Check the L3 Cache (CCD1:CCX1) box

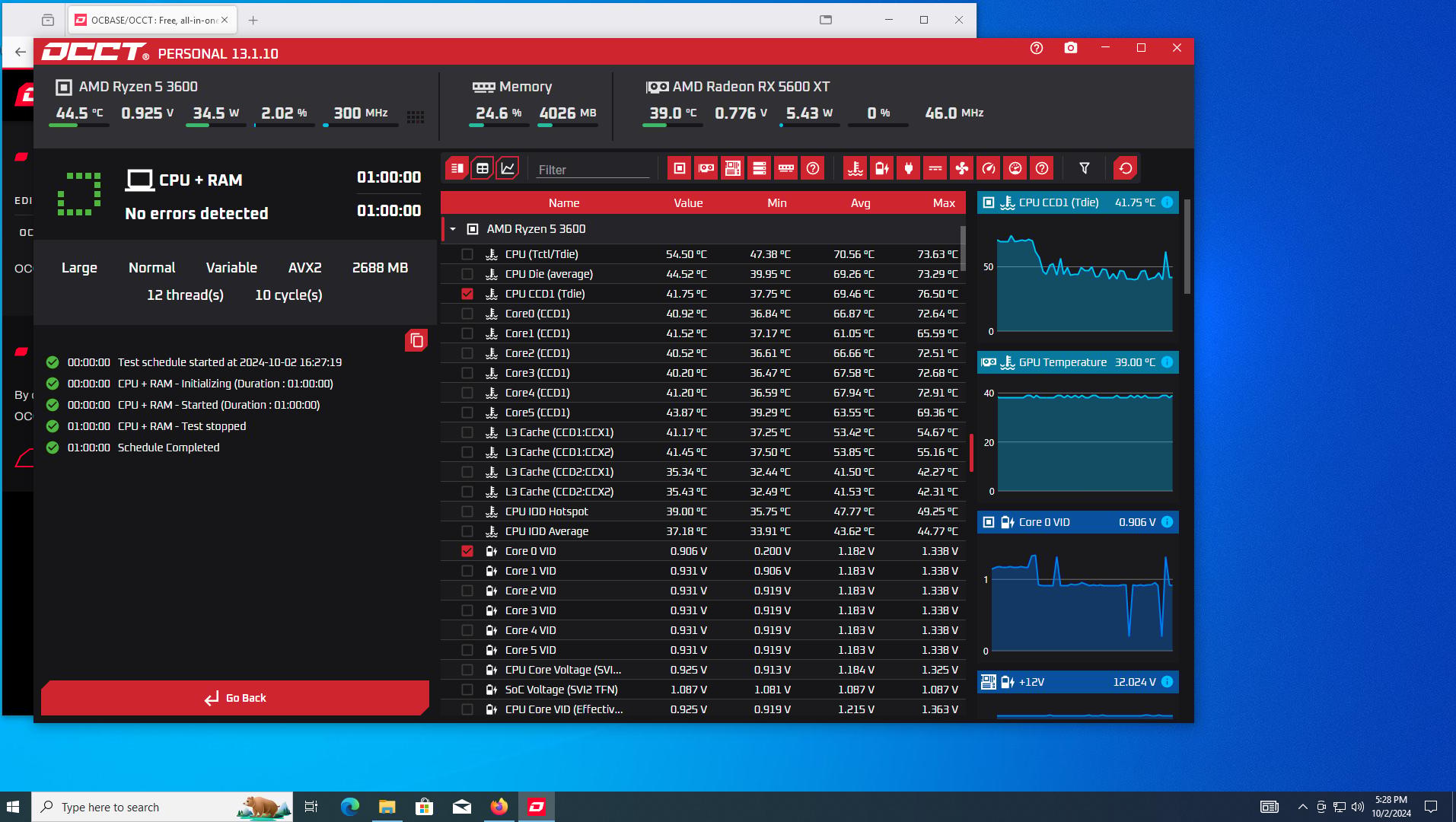[467, 432]
